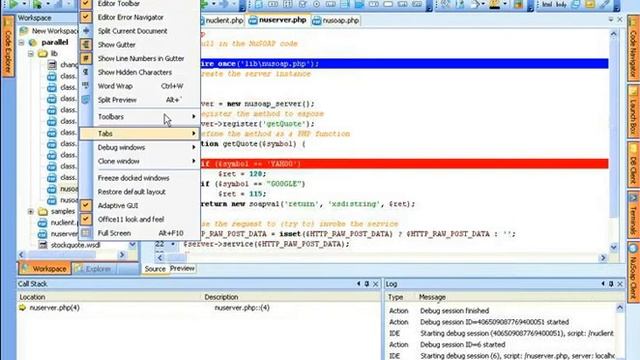
Task: Click the Debug run icon in the toolbar
Action: point(37,4)
